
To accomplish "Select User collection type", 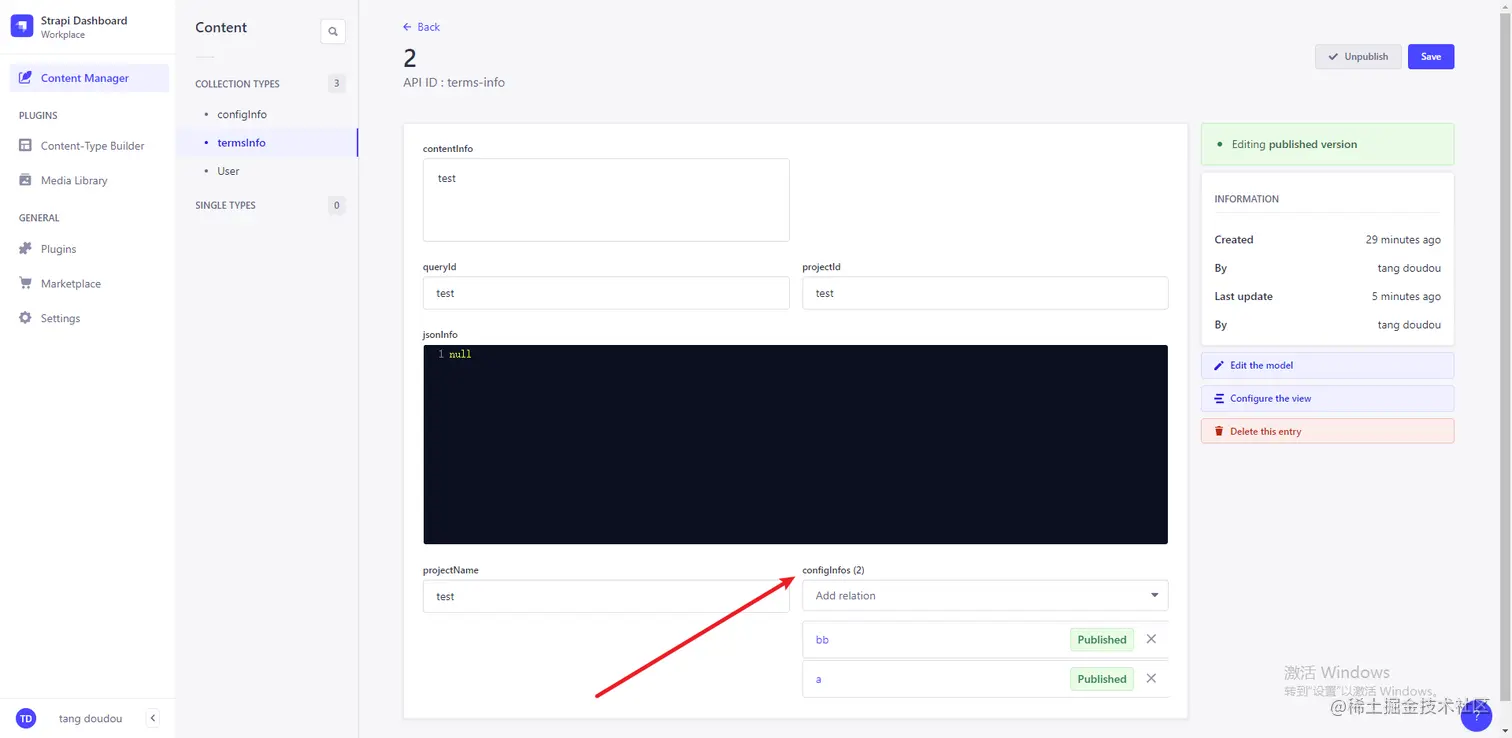I will [x=228, y=171].
